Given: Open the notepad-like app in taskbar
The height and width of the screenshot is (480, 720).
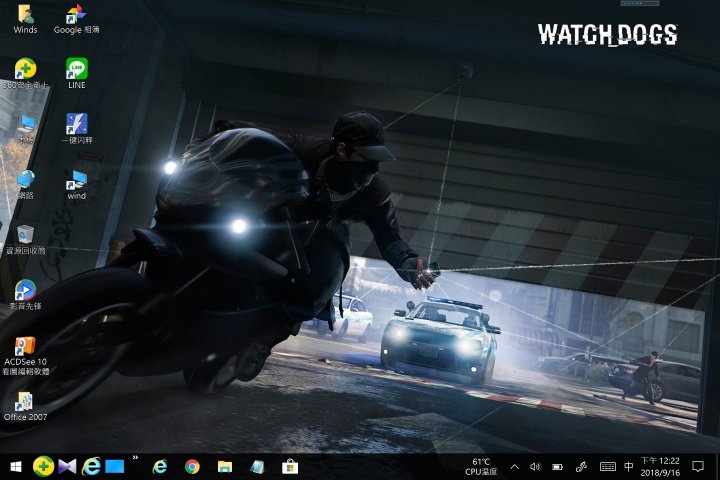Looking at the screenshot, I should click(x=257, y=467).
